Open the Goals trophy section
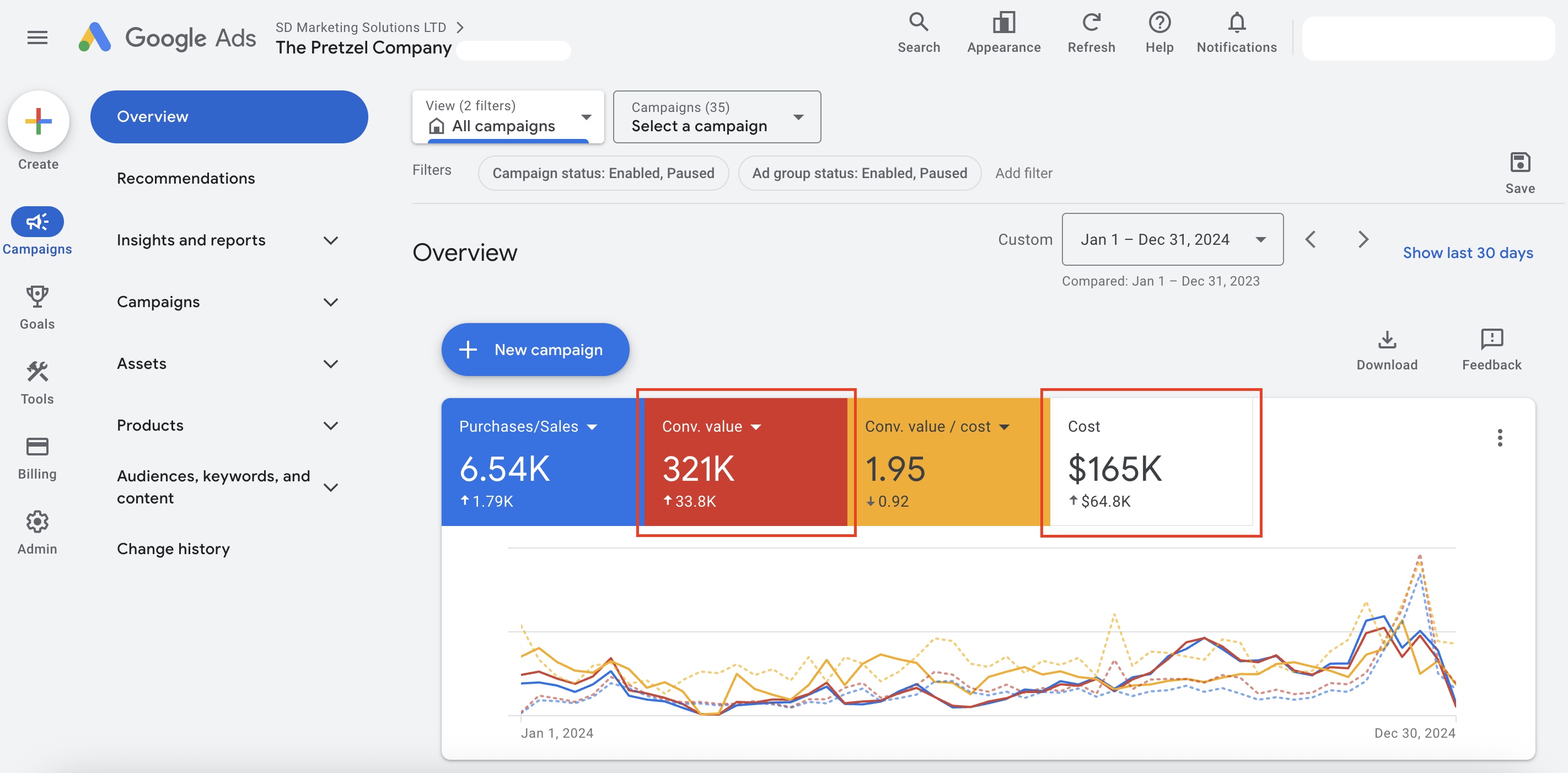Image resolution: width=1568 pixels, height=773 pixels. click(37, 297)
